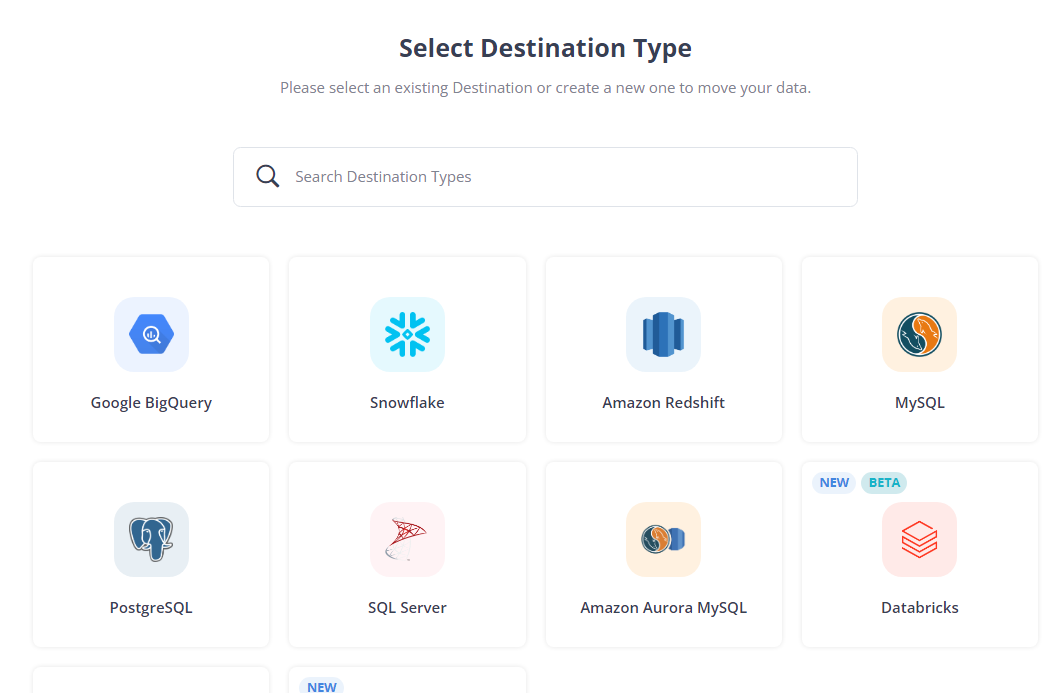Image resolution: width=1055 pixels, height=693 pixels.
Task: Click the search magnifier icon
Action: [267, 175]
